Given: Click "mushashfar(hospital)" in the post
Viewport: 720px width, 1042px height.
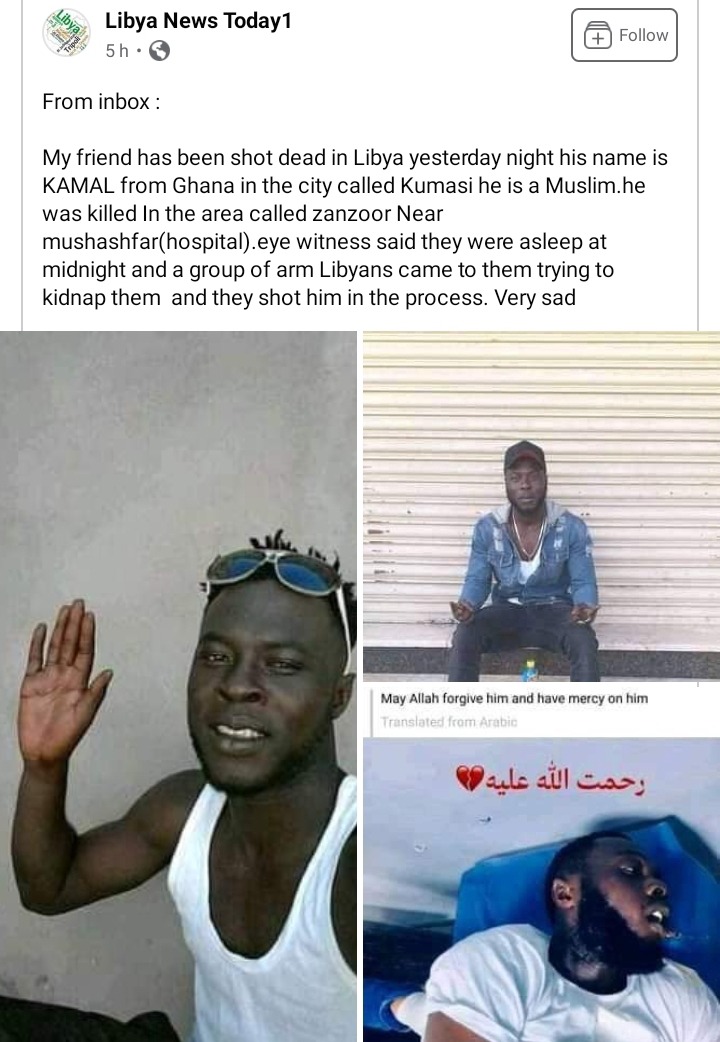Looking at the screenshot, I should pyautogui.click(x=146, y=242).
